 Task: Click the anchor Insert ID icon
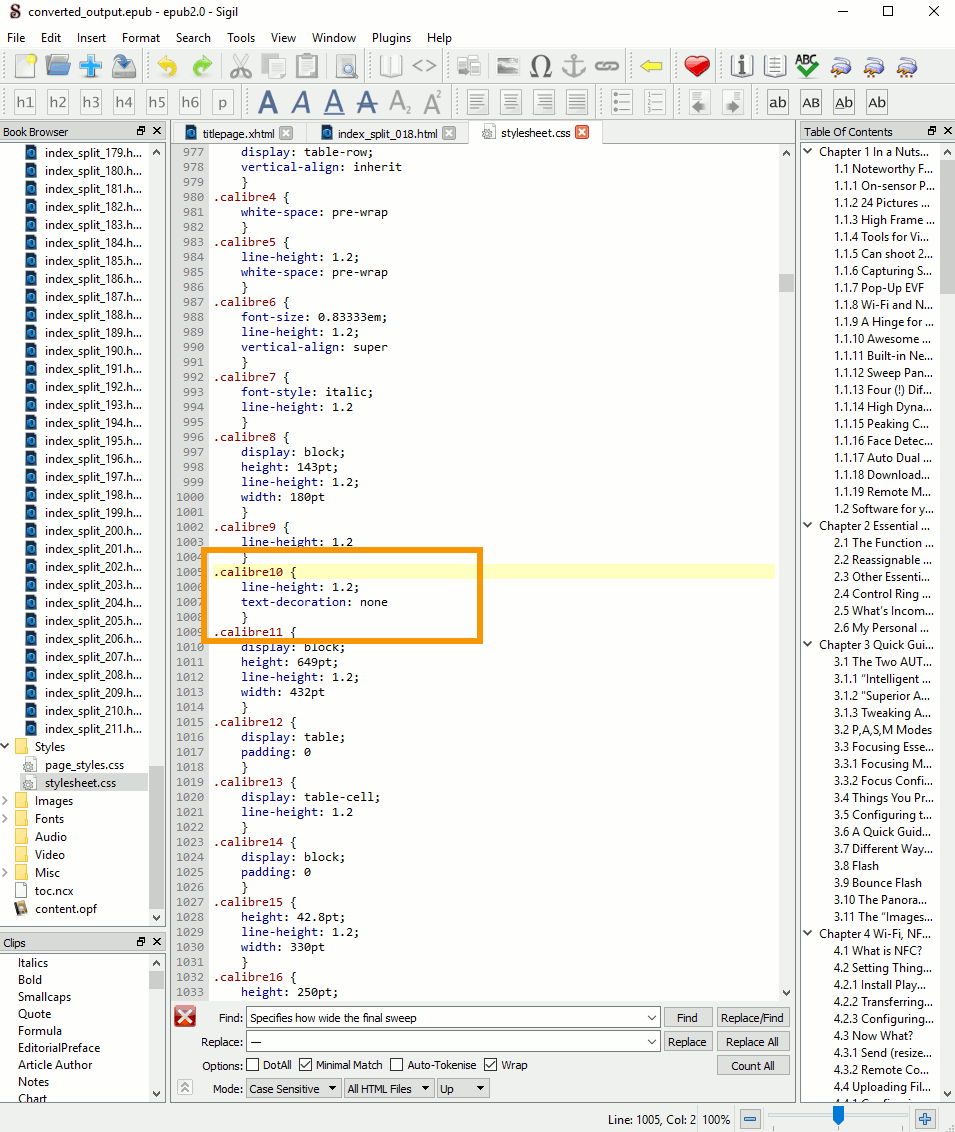click(573, 67)
